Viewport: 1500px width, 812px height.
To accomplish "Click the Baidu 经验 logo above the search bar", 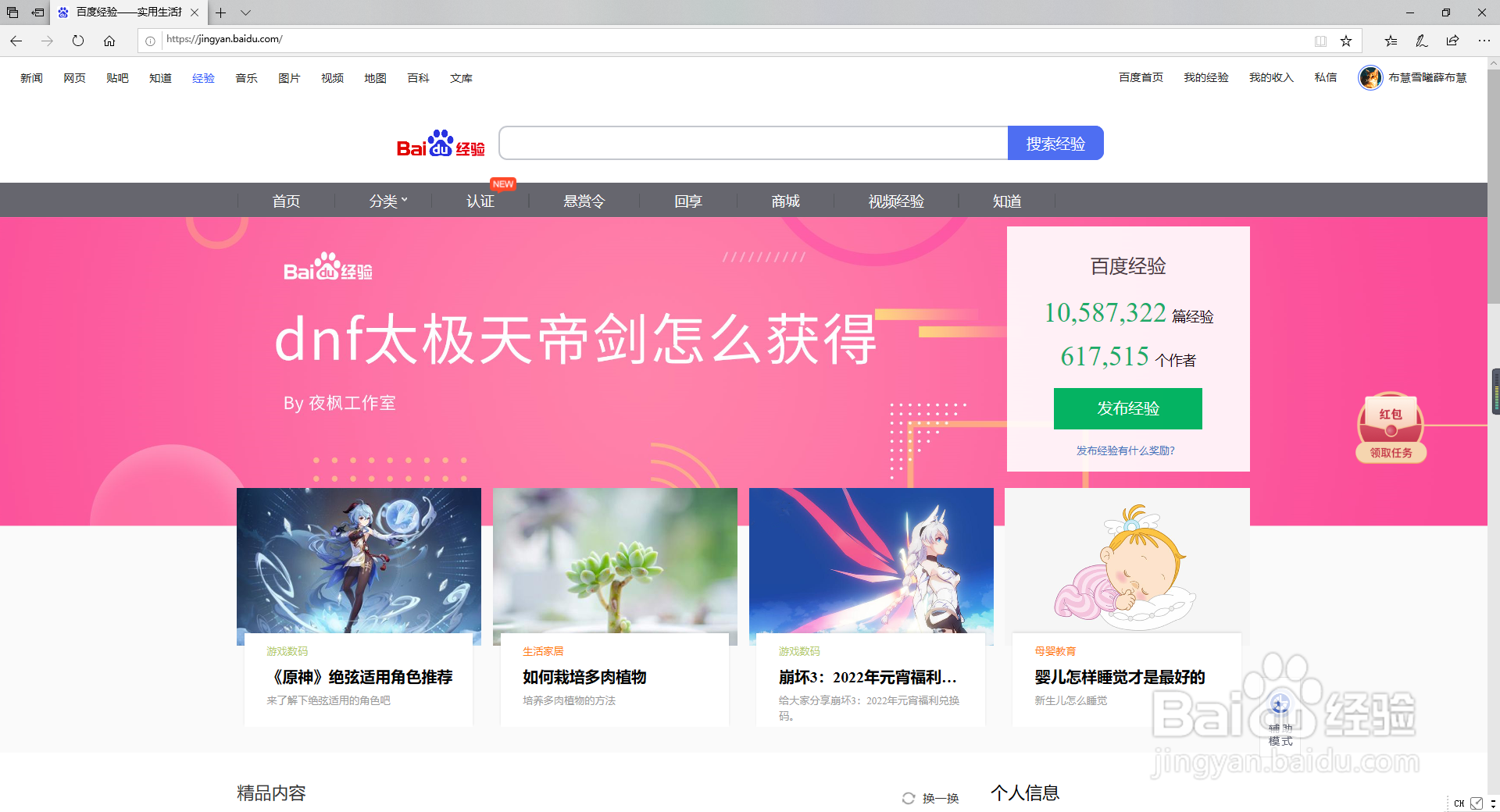I will coord(441,143).
